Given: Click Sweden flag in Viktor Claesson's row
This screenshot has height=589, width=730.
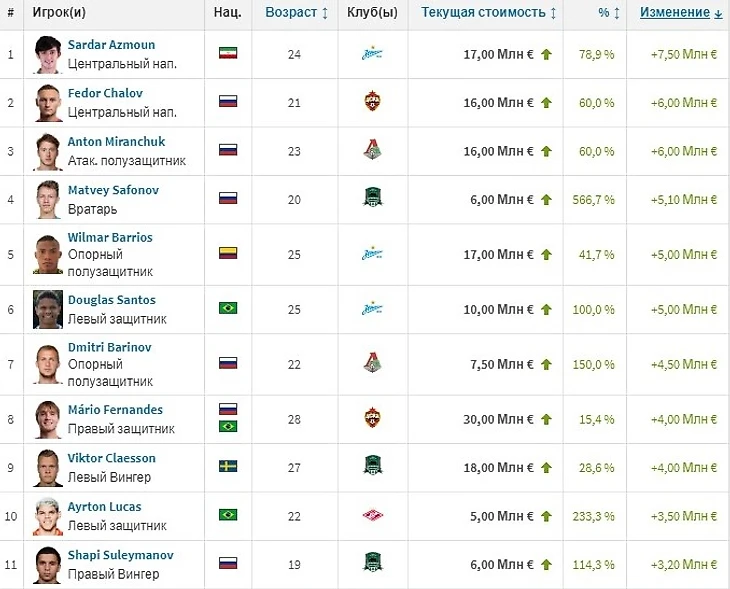Looking at the screenshot, I should [x=227, y=467].
